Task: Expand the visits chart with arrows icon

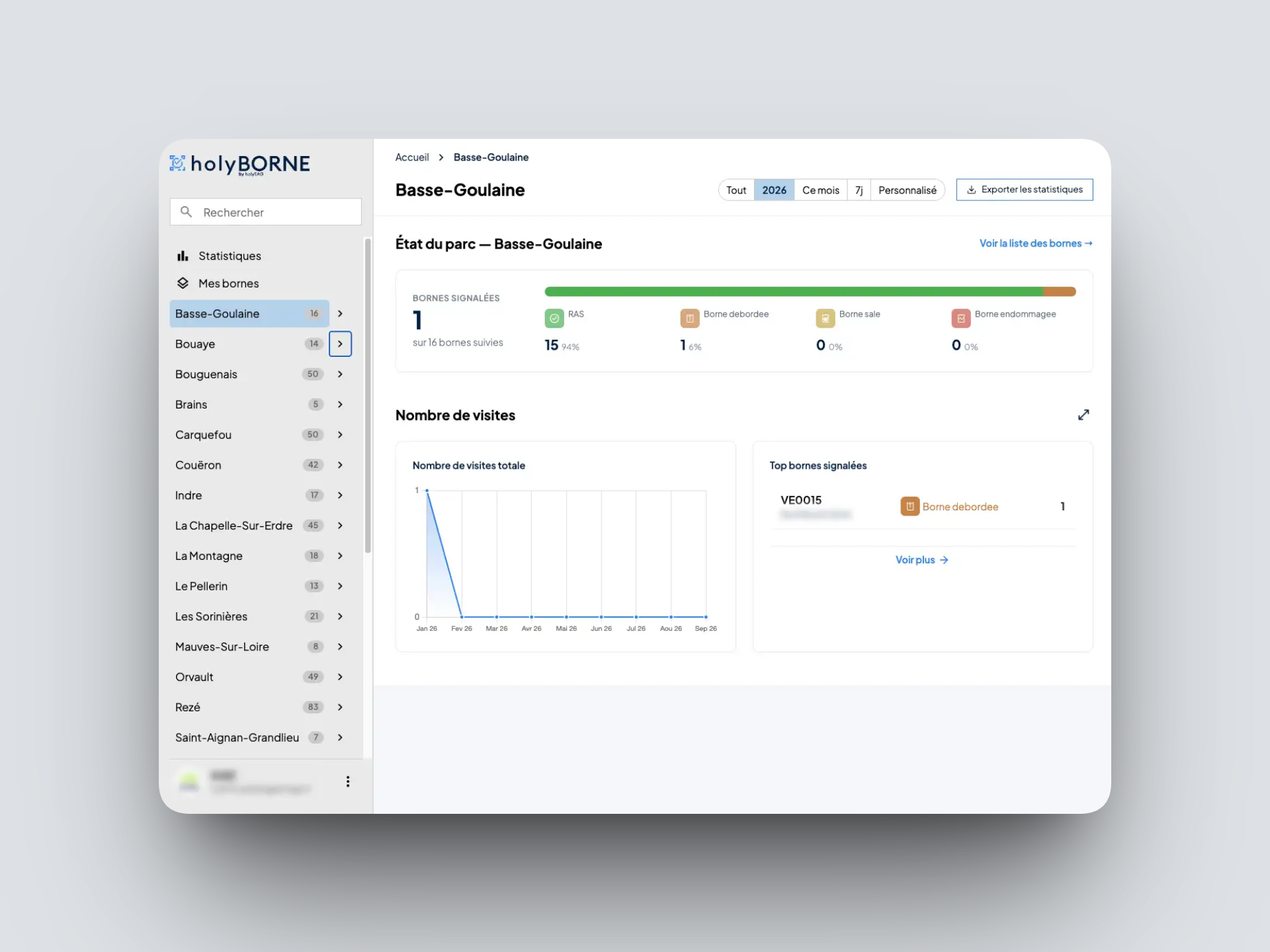Action: click(1083, 415)
